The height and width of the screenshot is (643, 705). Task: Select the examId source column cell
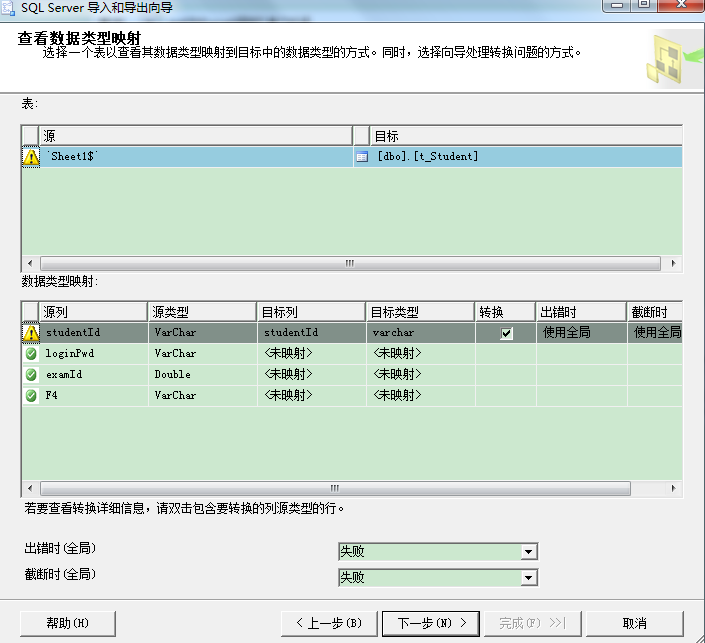coord(94,375)
